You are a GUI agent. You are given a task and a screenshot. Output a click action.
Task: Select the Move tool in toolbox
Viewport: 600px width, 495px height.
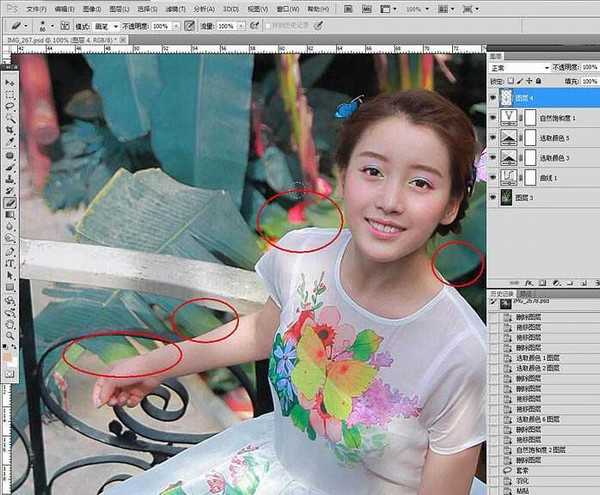pyautogui.click(x=10, y=82)
